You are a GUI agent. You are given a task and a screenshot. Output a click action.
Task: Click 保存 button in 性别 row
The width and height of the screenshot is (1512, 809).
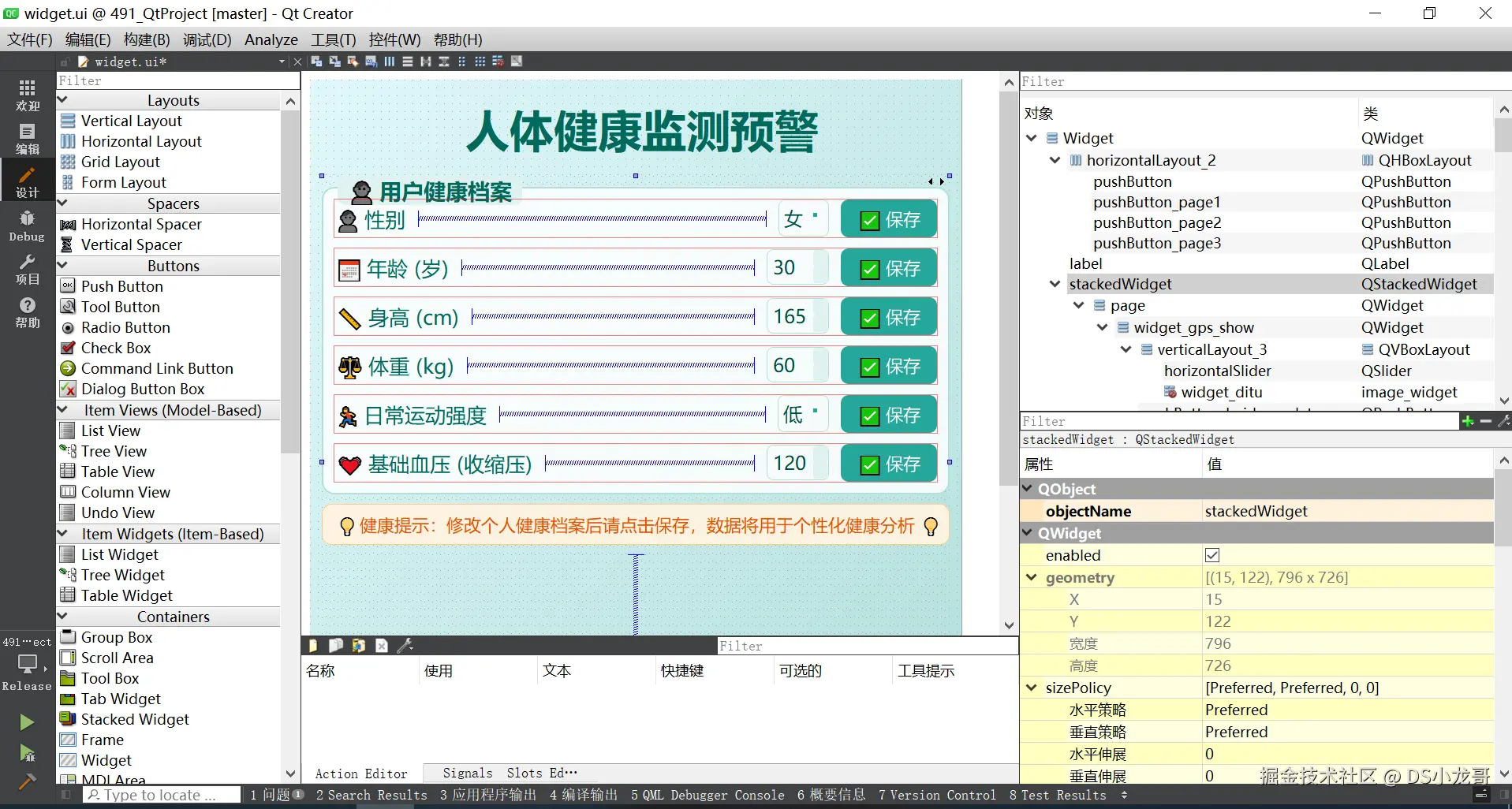pyautogui.click(x=889, y=219)
